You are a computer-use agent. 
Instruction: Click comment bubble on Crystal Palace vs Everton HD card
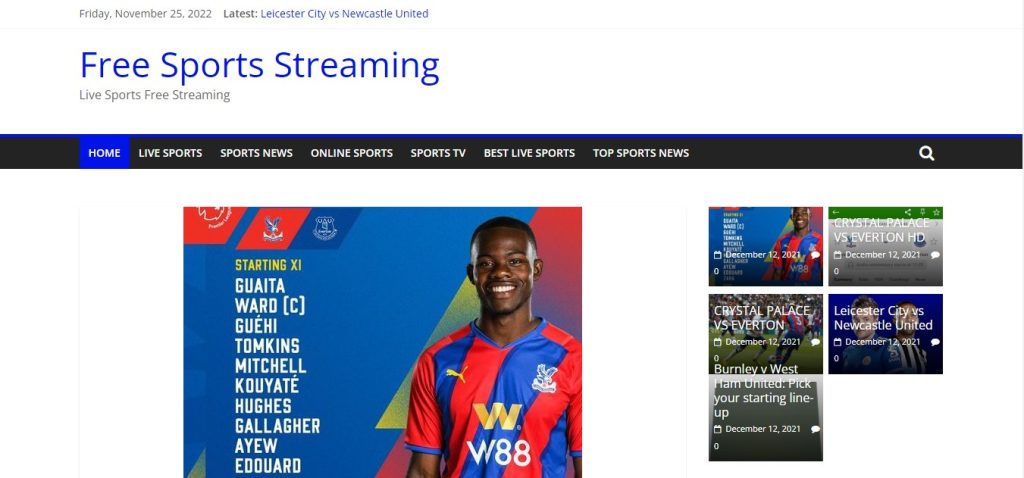(935, 255)
